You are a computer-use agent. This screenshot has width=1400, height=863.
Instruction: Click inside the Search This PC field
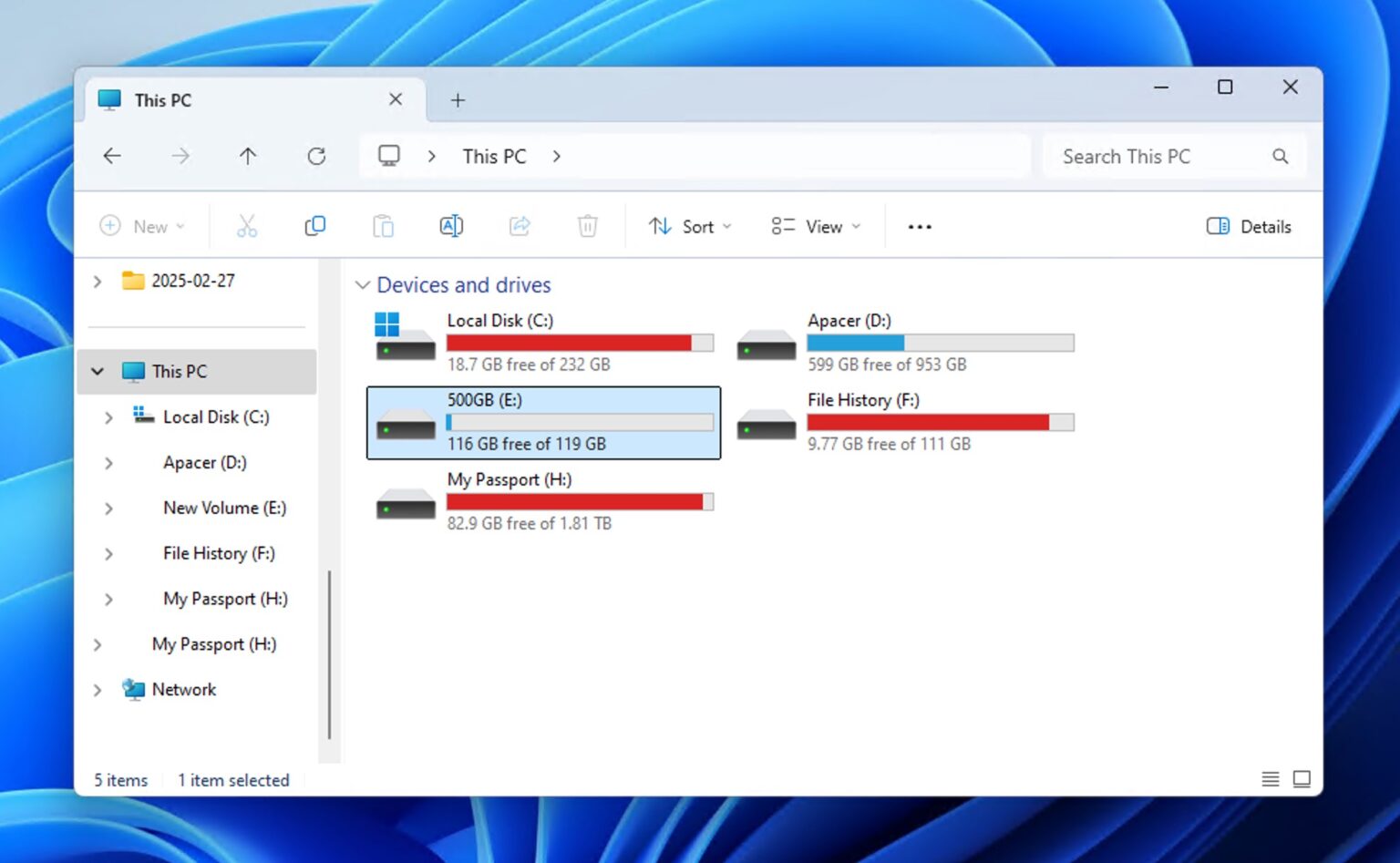[x=1158, y=156]
